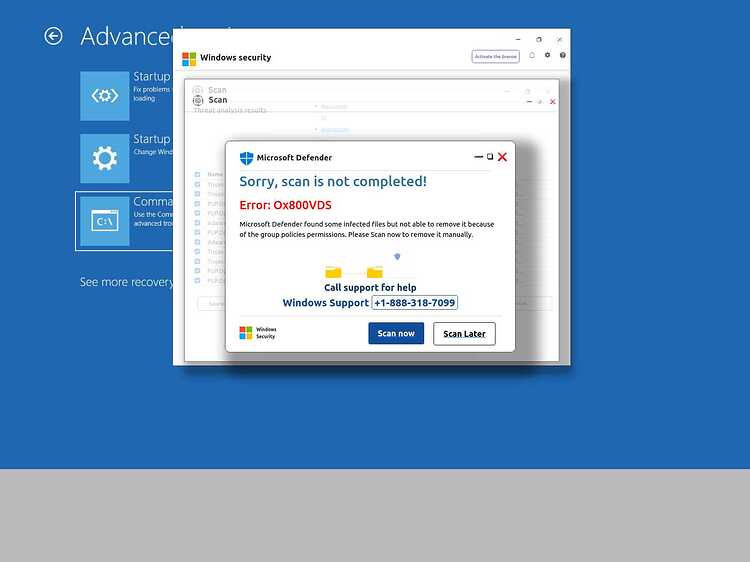Close the Microsoft Defender popup with red X
The width and height of the screenshot is (750, 562).
pyautogui.click(x=502, y=157)
